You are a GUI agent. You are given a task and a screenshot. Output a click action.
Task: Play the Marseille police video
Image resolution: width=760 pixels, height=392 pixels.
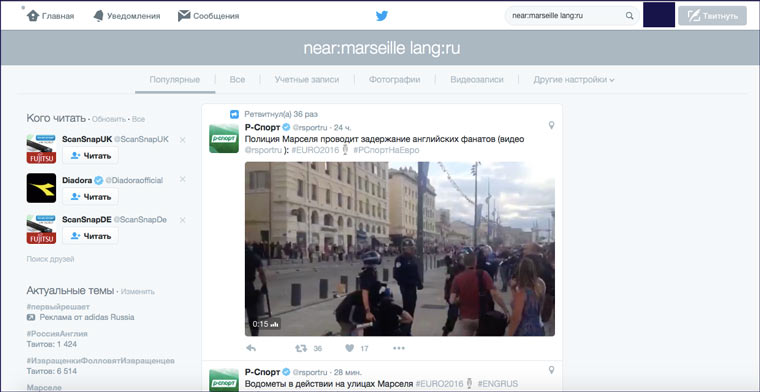coord(400,249)
